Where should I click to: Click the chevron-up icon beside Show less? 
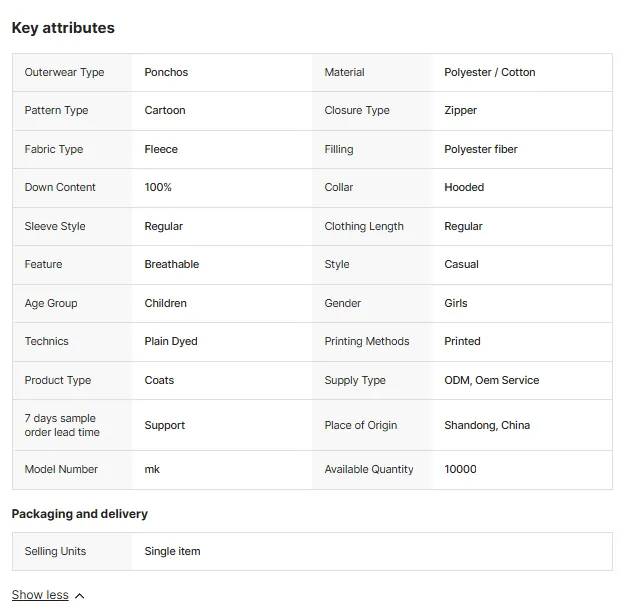point(80,596)
